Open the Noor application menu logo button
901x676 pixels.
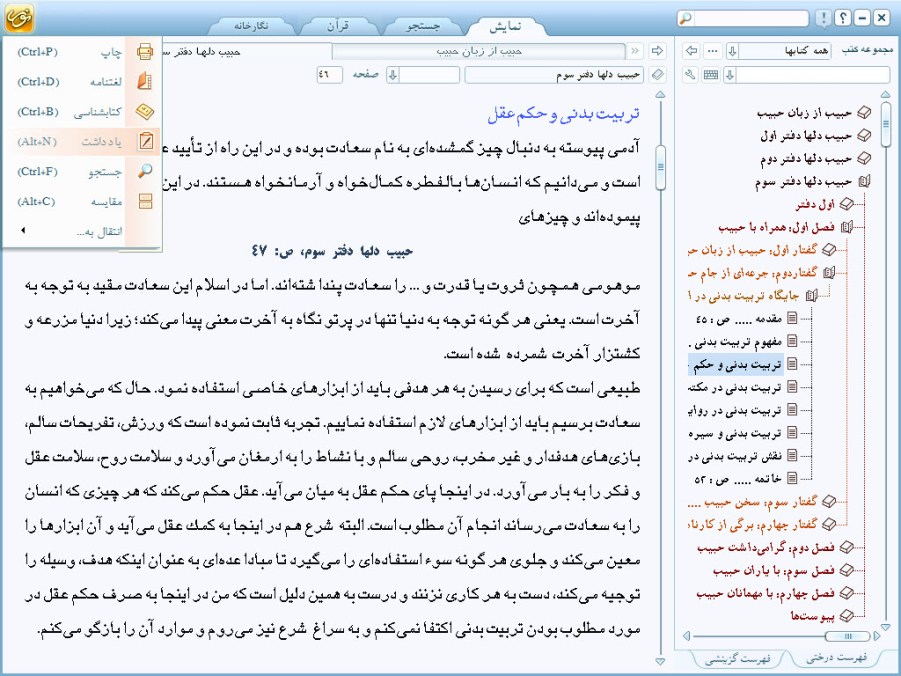[x=20, y=18]
